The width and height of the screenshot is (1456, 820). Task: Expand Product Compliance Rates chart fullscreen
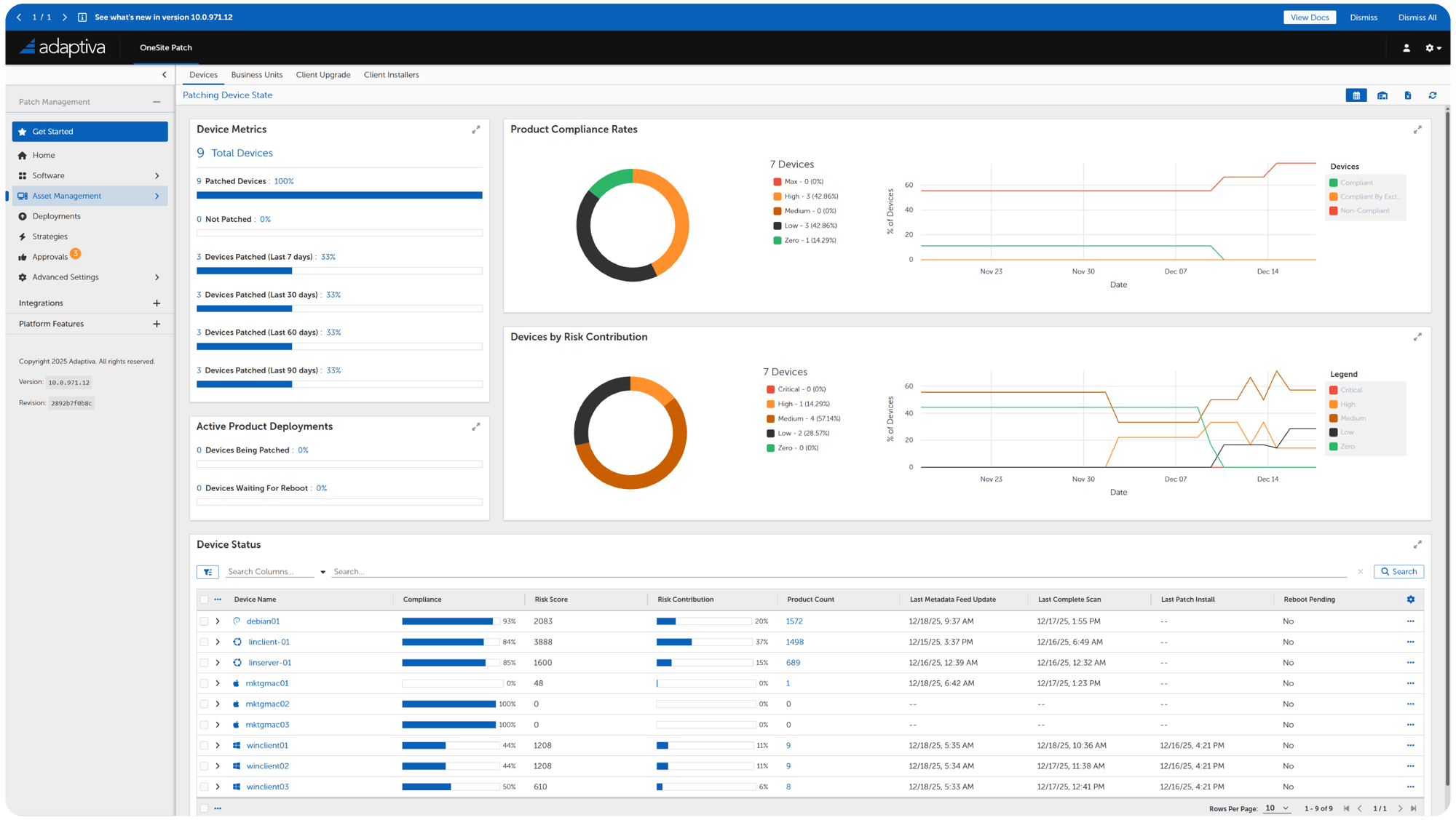click(x=1417, y=130)
